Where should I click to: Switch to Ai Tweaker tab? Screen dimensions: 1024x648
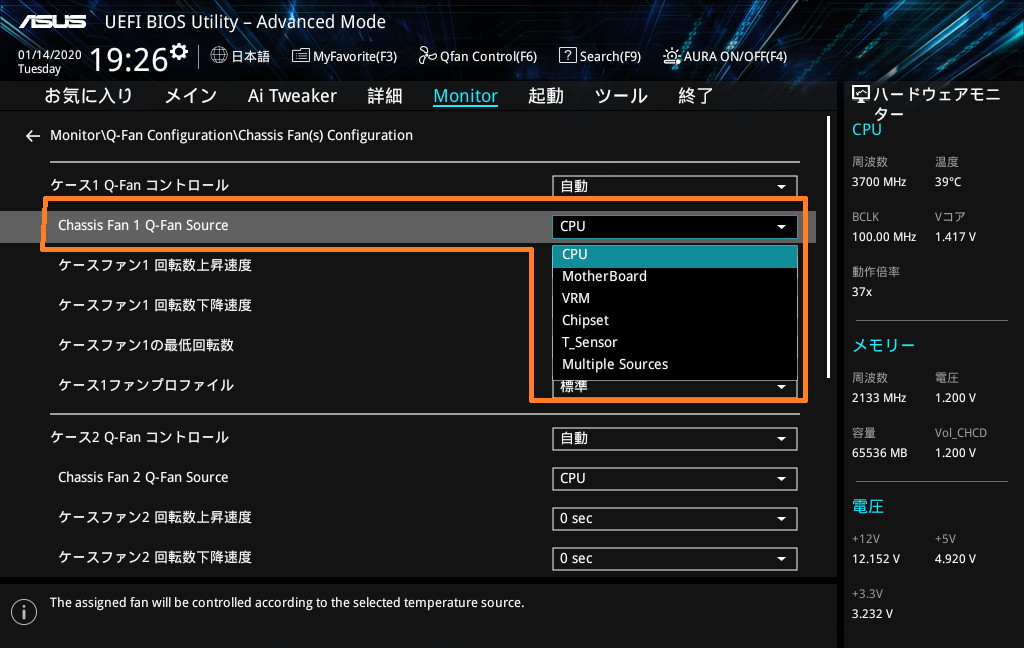pos(292,96)
